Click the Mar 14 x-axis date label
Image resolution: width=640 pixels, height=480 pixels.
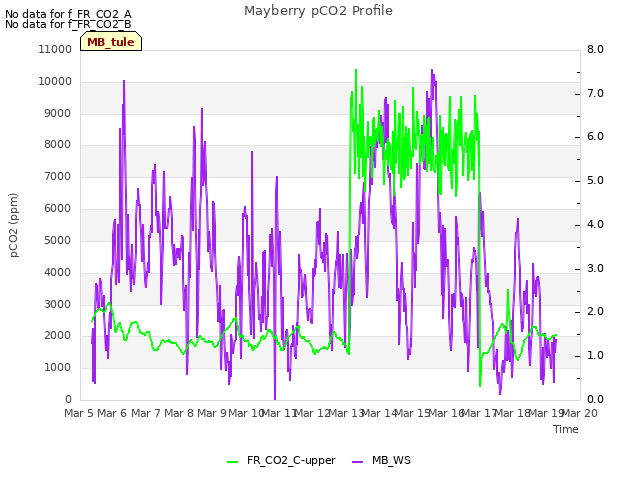pyautogui.click(x=379, y=413)
